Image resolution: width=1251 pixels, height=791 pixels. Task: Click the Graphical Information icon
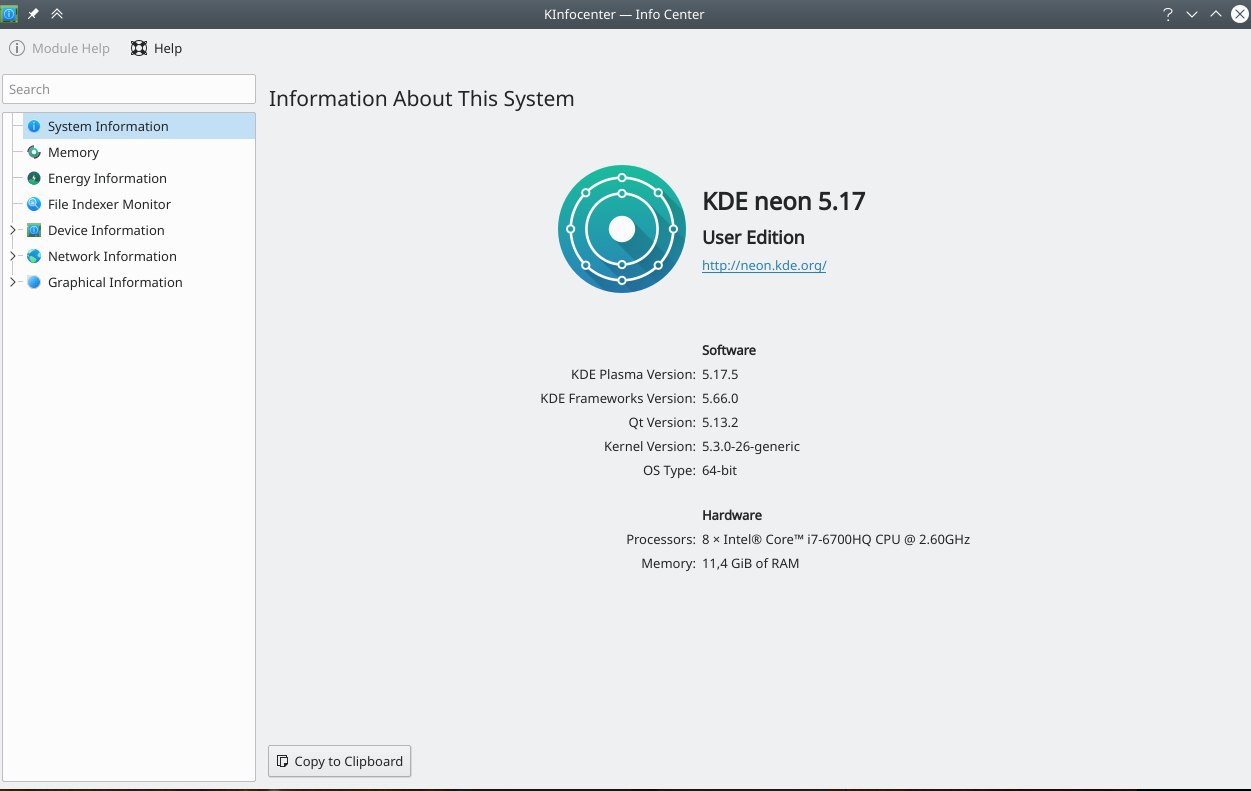(x=34, y=282)
